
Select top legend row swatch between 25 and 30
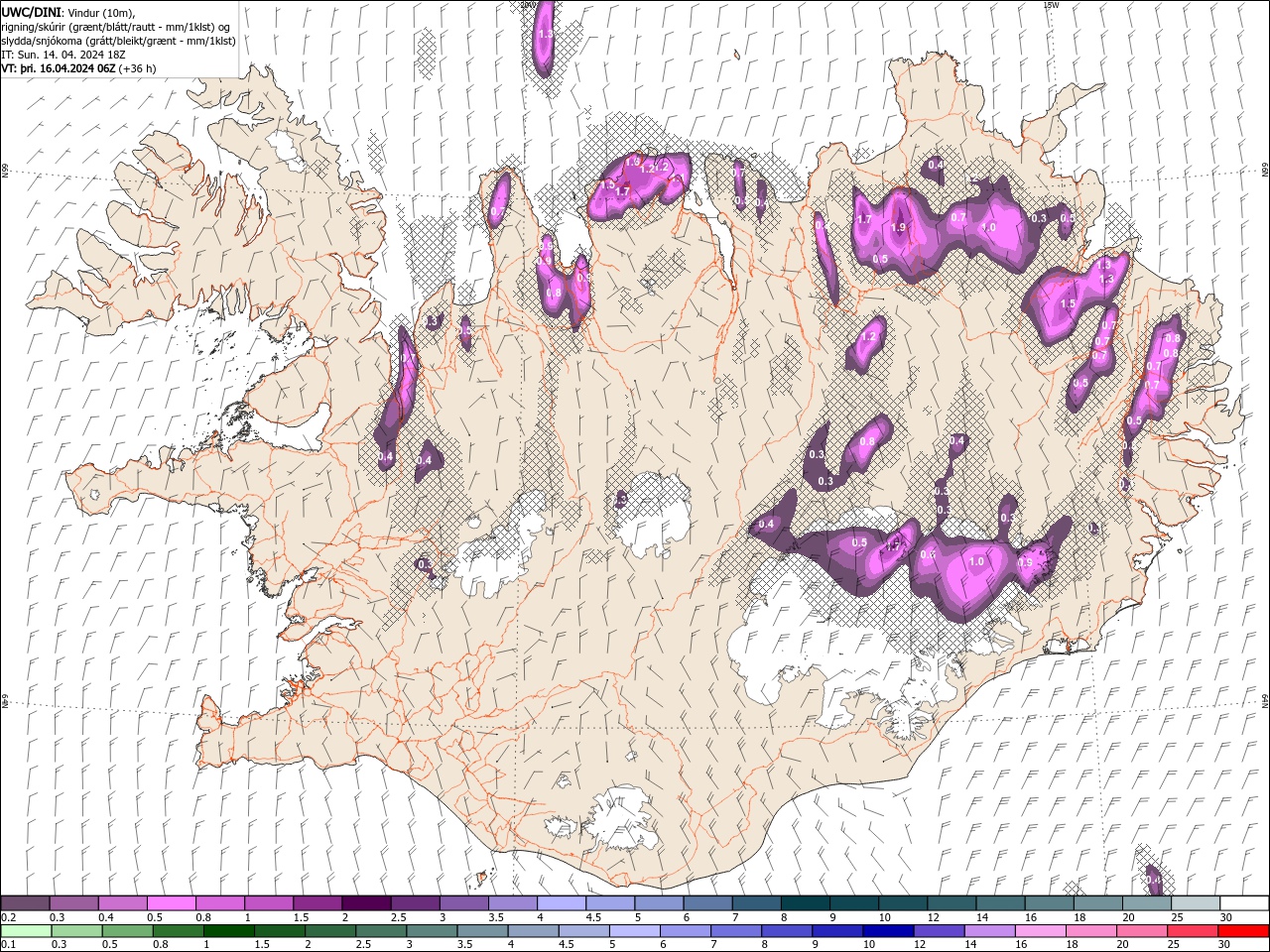1195,902
